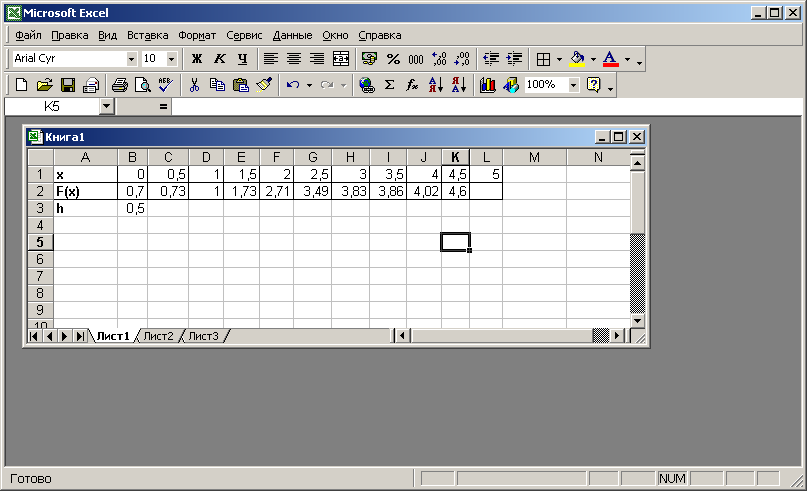This screenshot has width=807, height=491.
Task: Align text to the right
Action: pos(317,59)
